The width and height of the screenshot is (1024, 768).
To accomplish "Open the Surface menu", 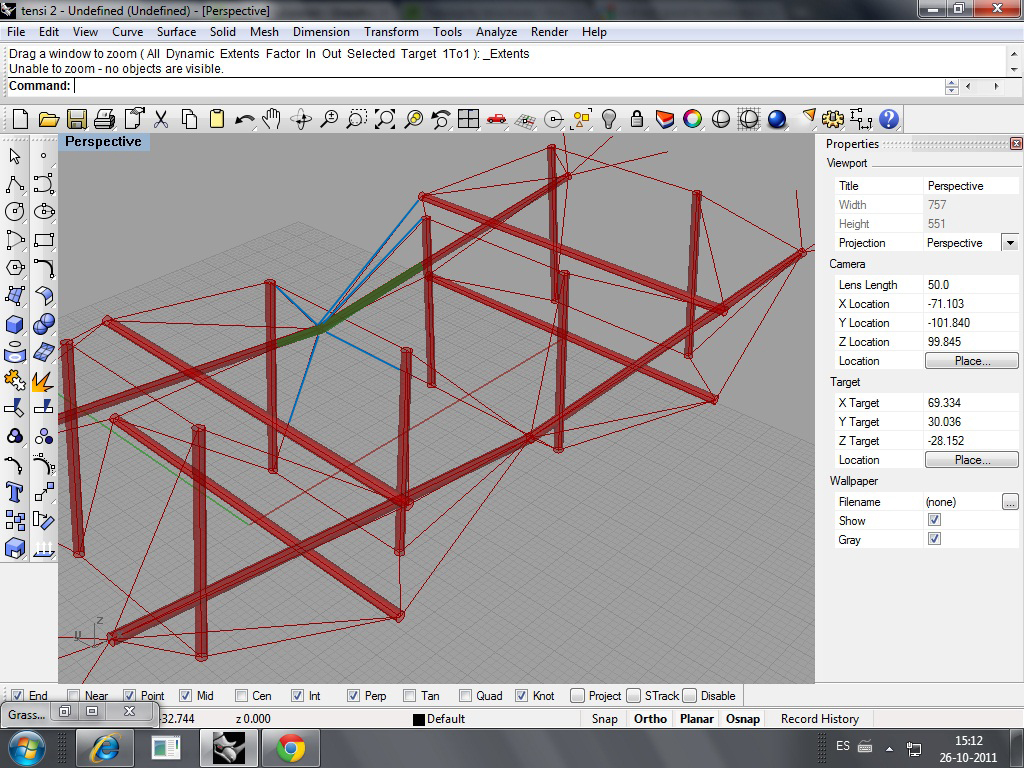I will click(x=176, y=32).
